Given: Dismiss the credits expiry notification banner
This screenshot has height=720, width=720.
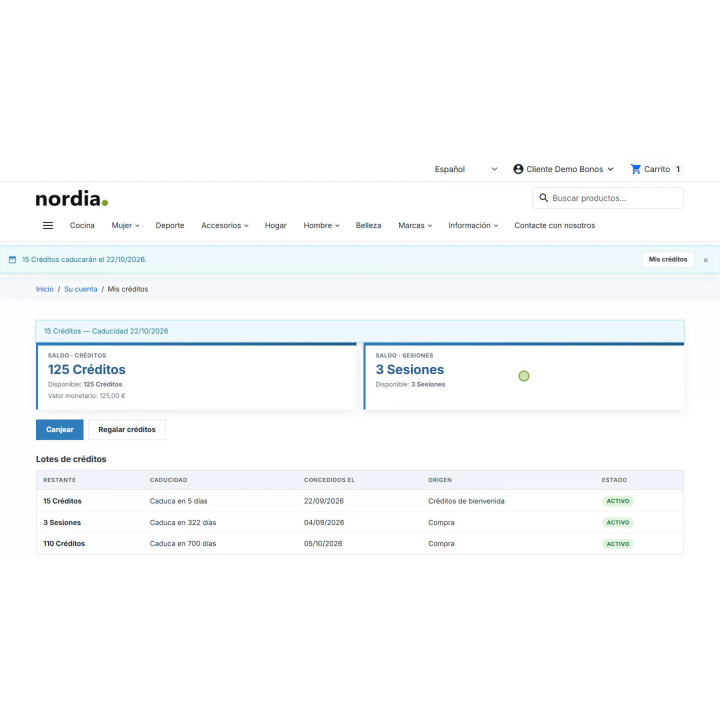Looking at the screenshot, I should 705,260.
